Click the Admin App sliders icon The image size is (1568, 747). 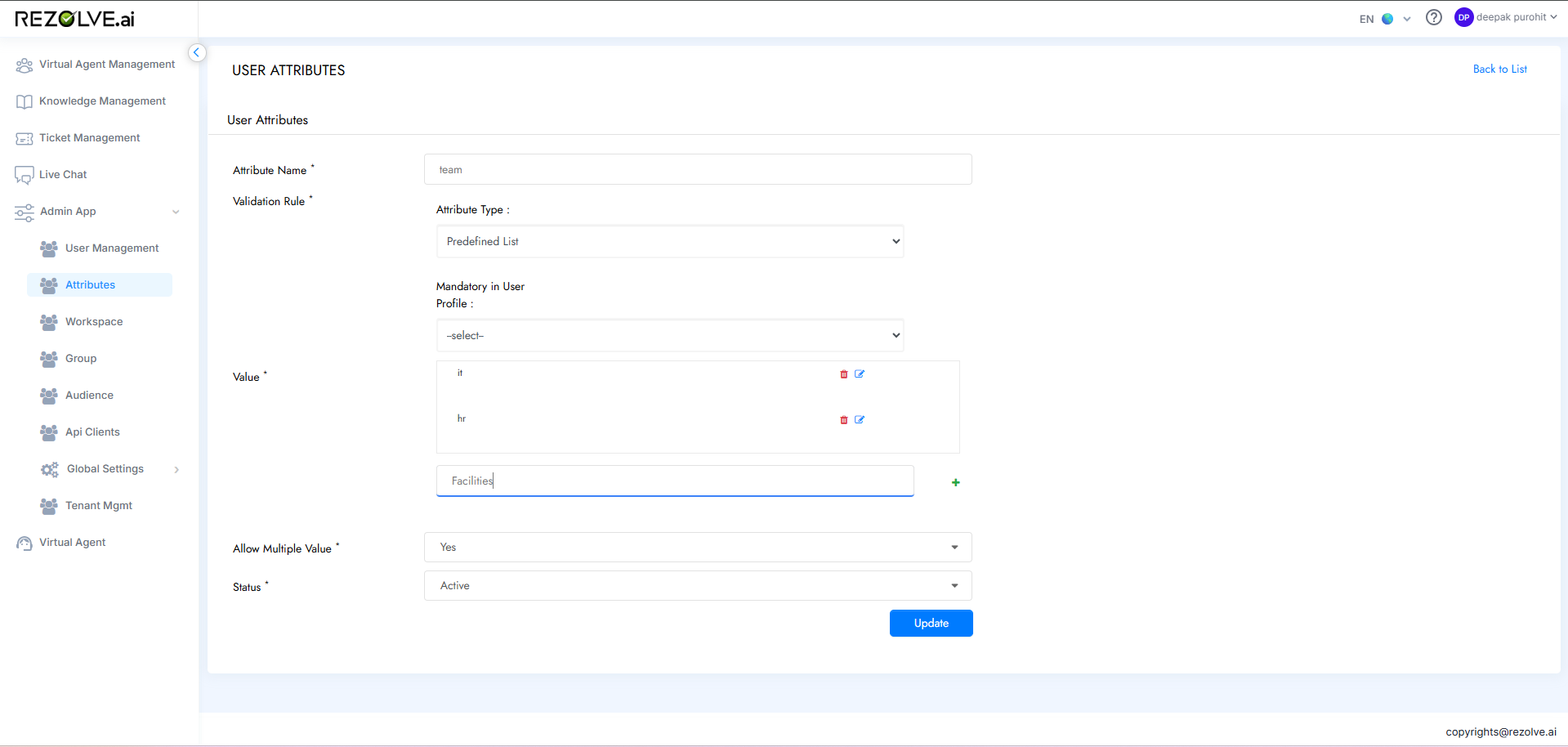coord(25,212)
